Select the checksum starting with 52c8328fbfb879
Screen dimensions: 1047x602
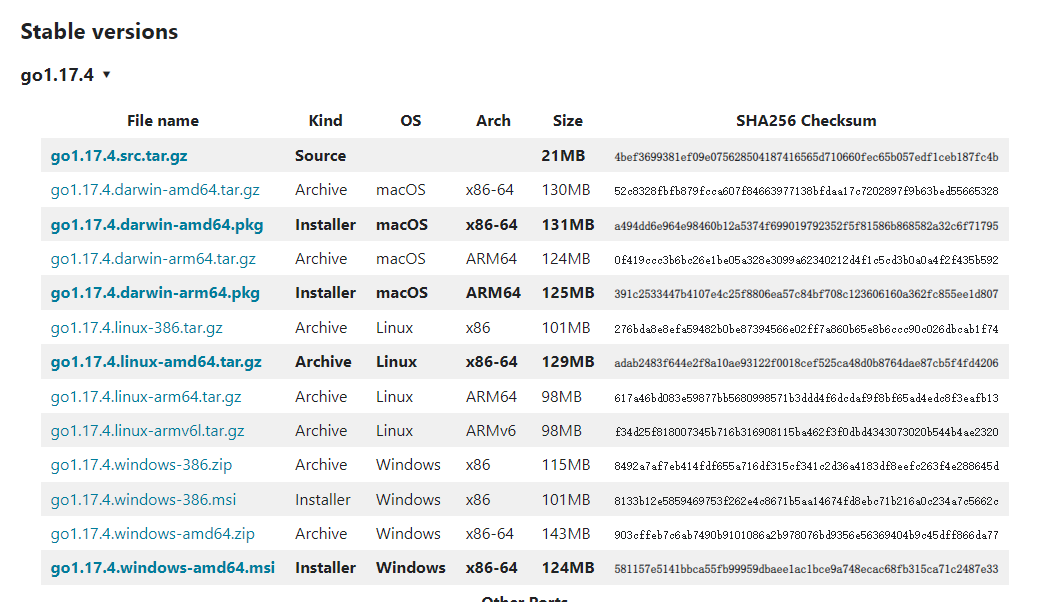[x=806, y=191]
